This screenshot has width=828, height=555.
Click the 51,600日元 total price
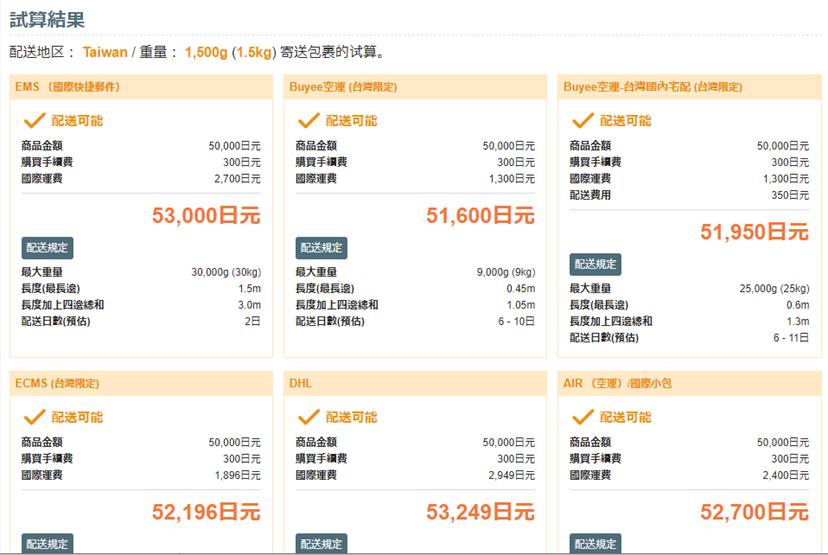tap(480, 215)
